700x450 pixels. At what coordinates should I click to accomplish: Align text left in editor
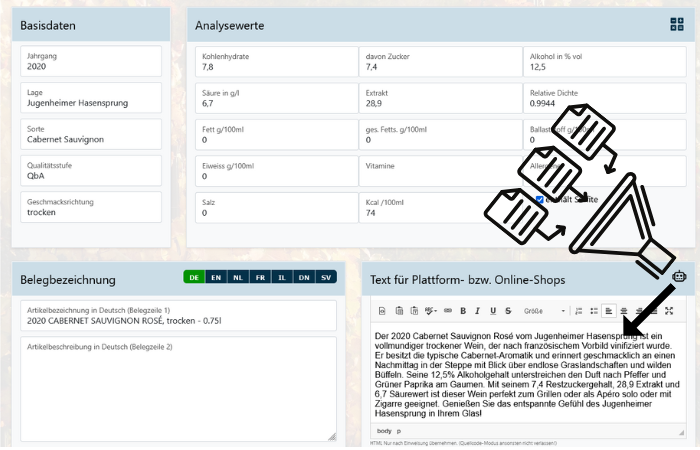tap(608, 311)
